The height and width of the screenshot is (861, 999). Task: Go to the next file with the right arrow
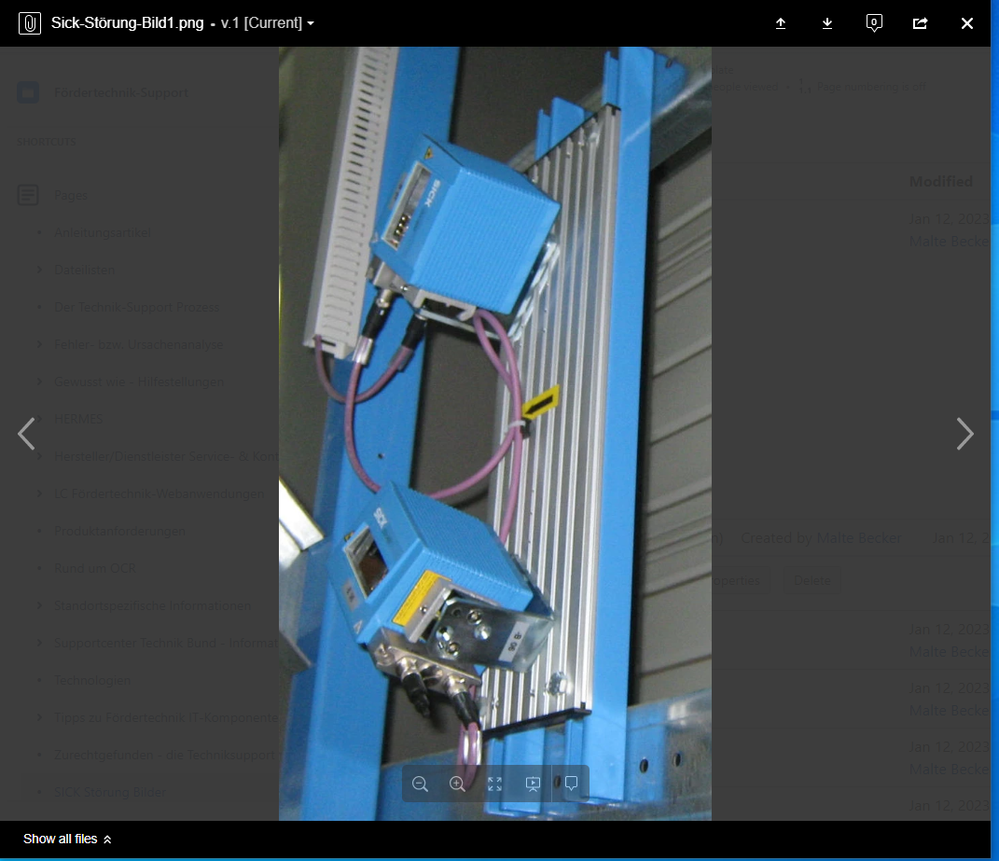tap(965, 434)
